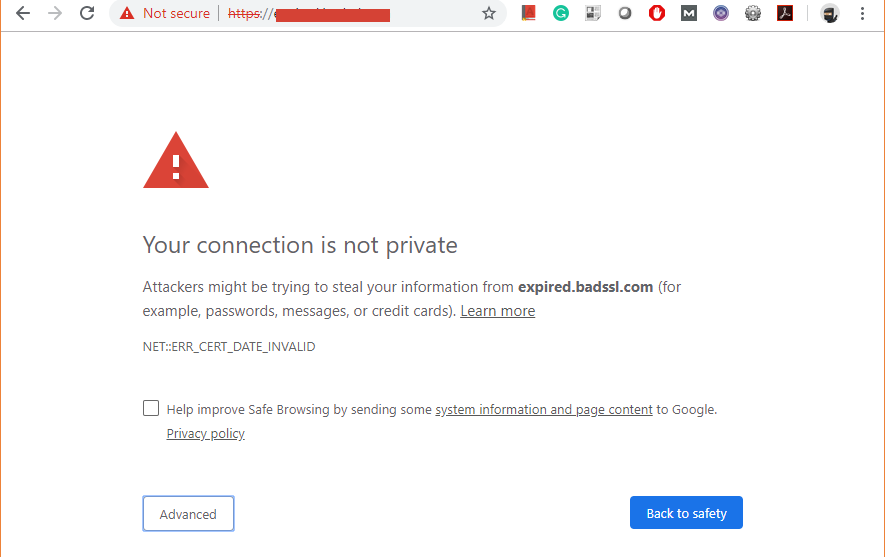Follow the system information and page content link

click(544, 409)
